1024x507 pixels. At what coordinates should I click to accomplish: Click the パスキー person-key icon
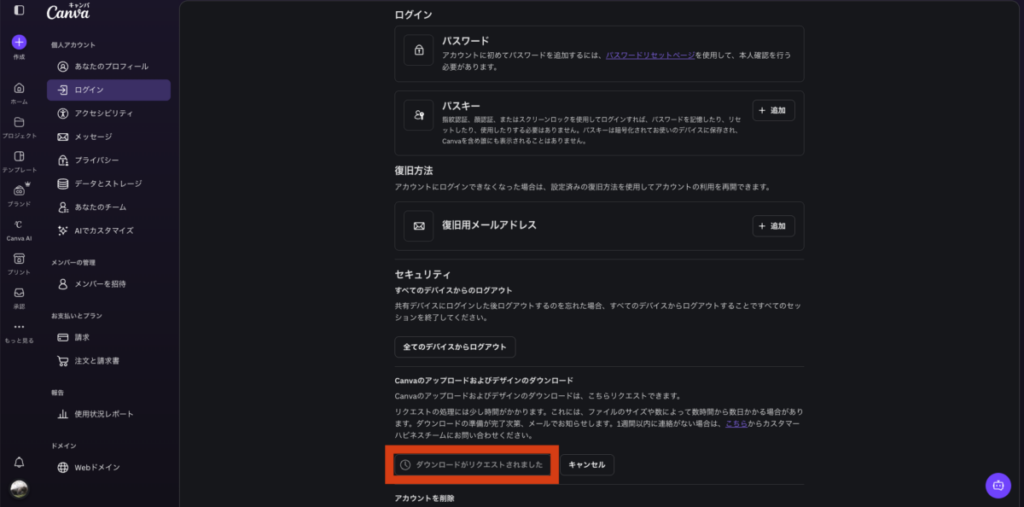(419, 116)
